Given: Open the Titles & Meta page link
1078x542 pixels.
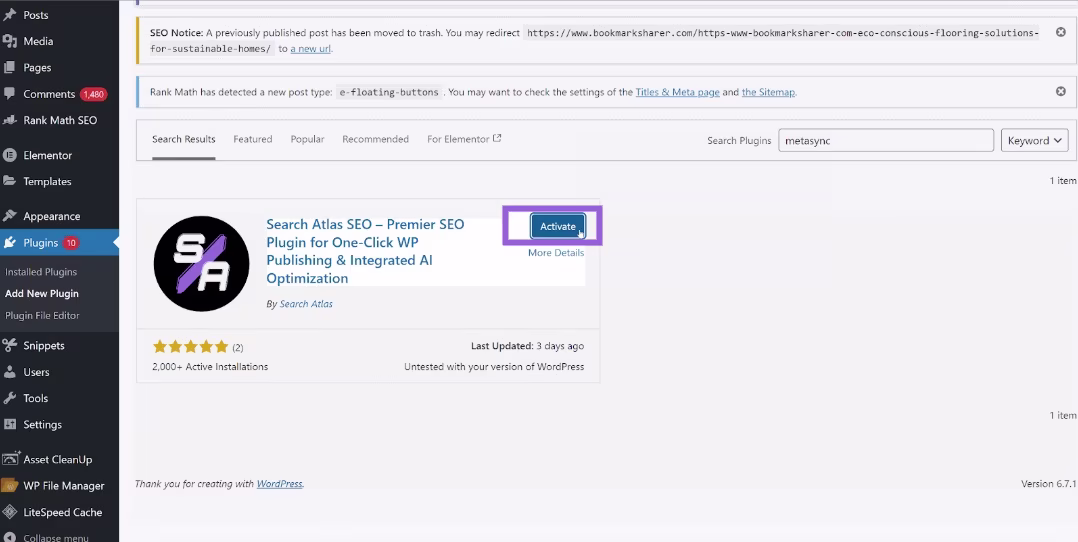Looking at the screenshot, I should pos(677,92).
